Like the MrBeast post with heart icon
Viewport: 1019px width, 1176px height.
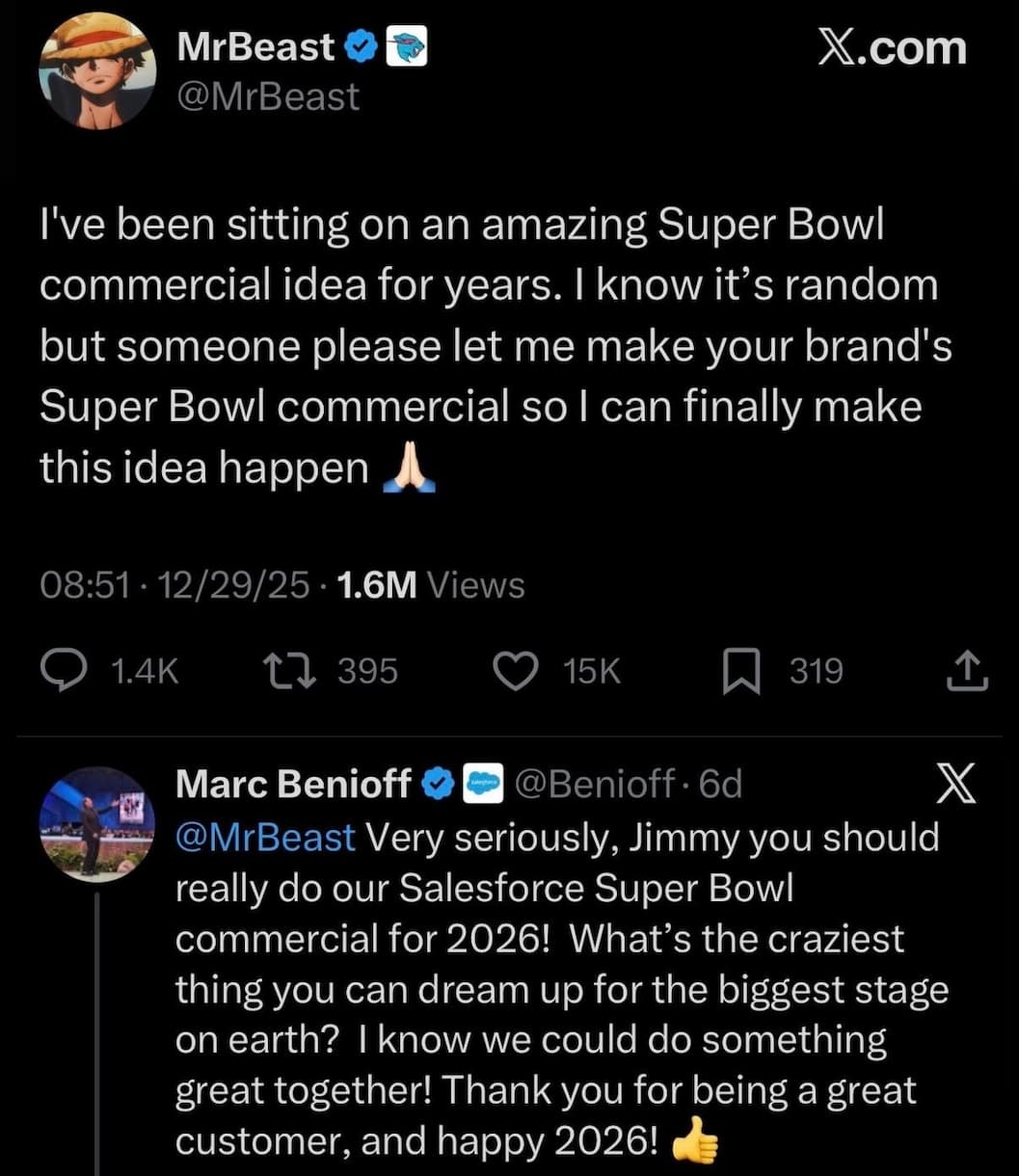tap(515, 671)
